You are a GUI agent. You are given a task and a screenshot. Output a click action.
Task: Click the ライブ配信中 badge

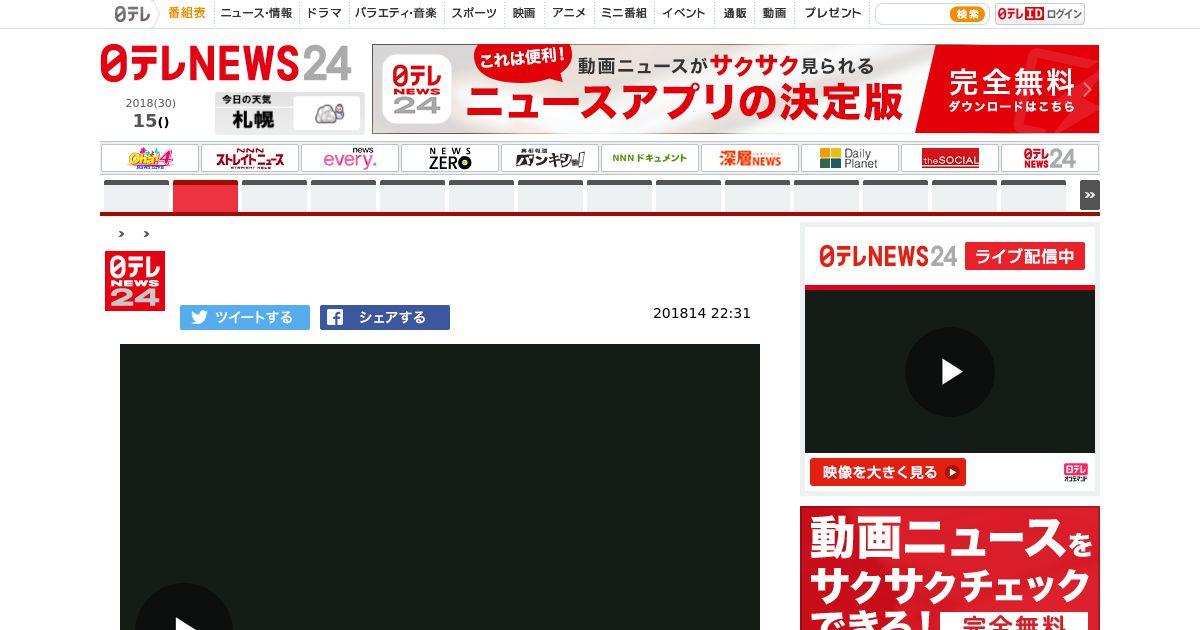(x=1025, y=256)
